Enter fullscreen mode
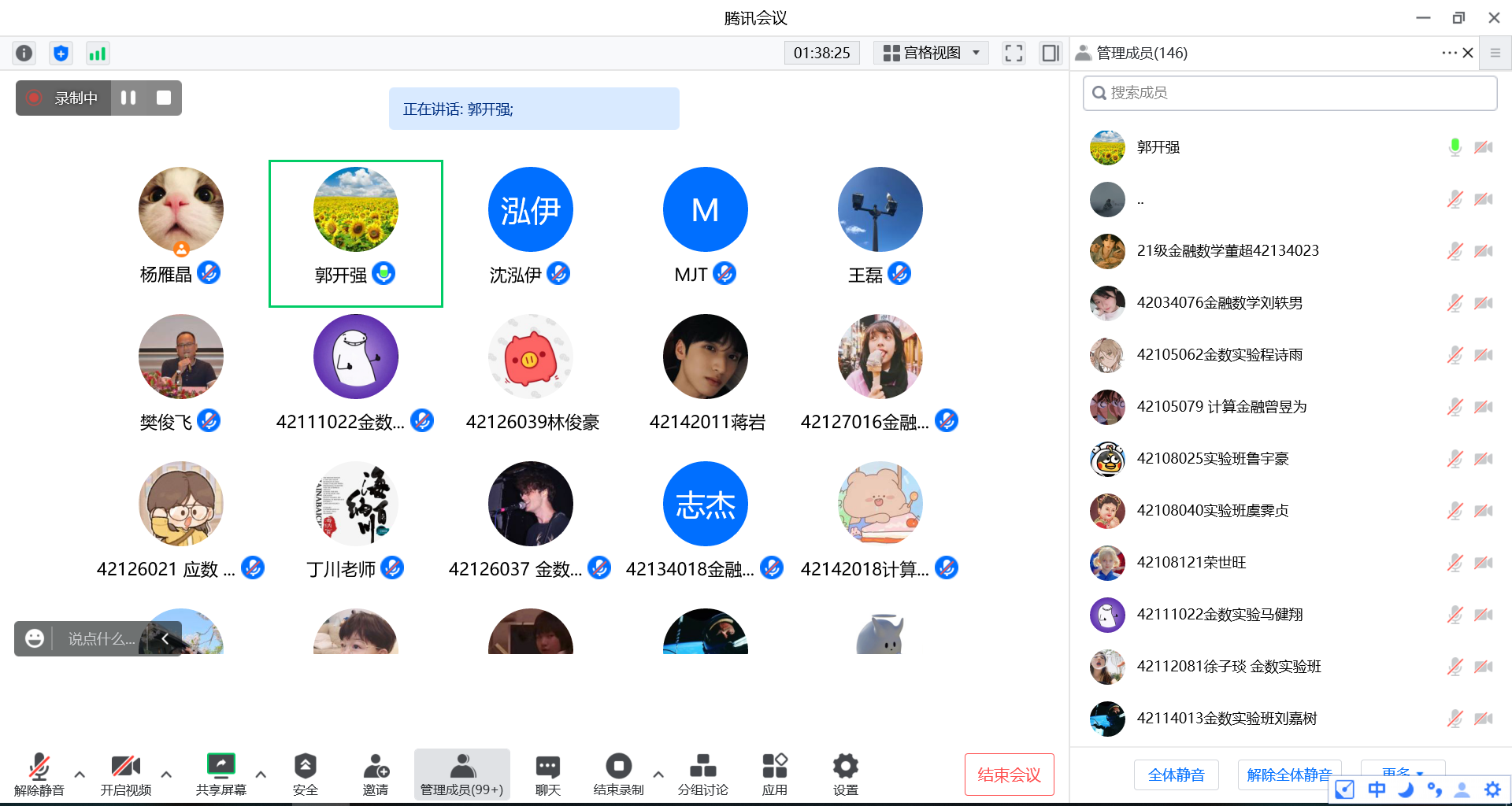Image resolution: width=1512 pixels, height=806 pixels. coord(1014,54)
